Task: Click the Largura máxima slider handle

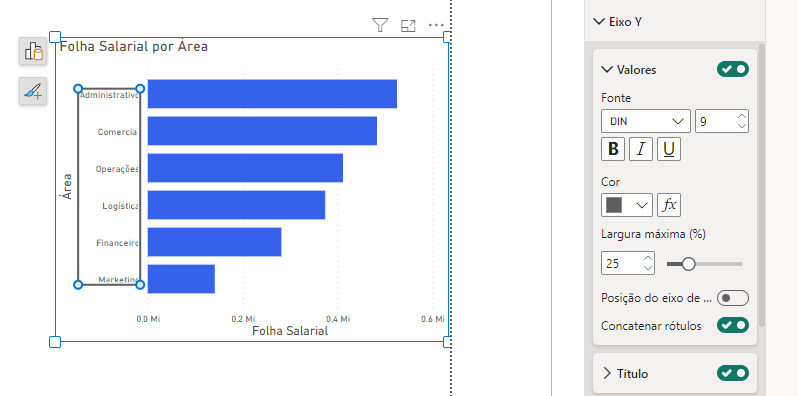Action: (x=689, y=264)
